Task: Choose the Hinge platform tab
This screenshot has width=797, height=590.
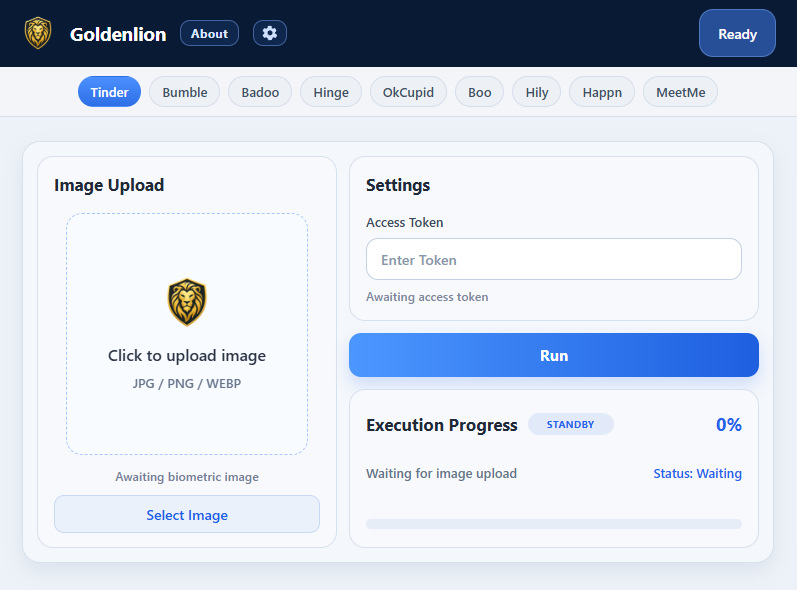Action: [331, 92]
